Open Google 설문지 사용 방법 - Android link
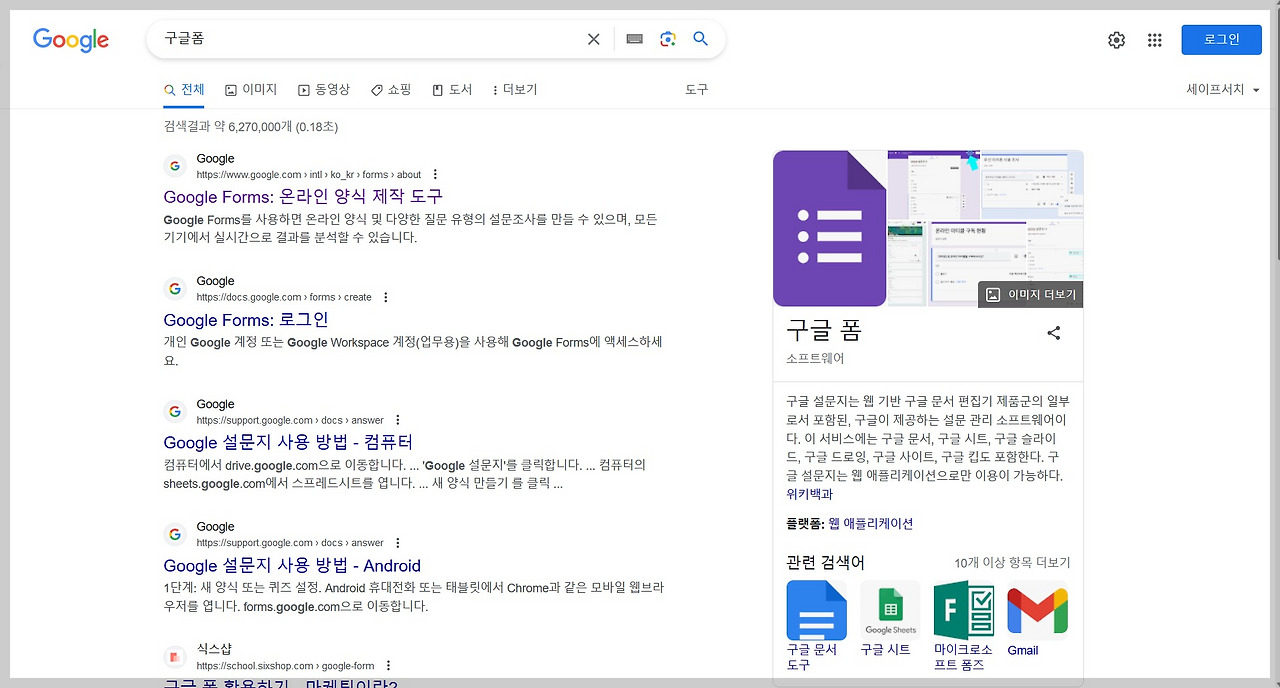The width and height of the screenshot is (1280, 688). [292, 565]
